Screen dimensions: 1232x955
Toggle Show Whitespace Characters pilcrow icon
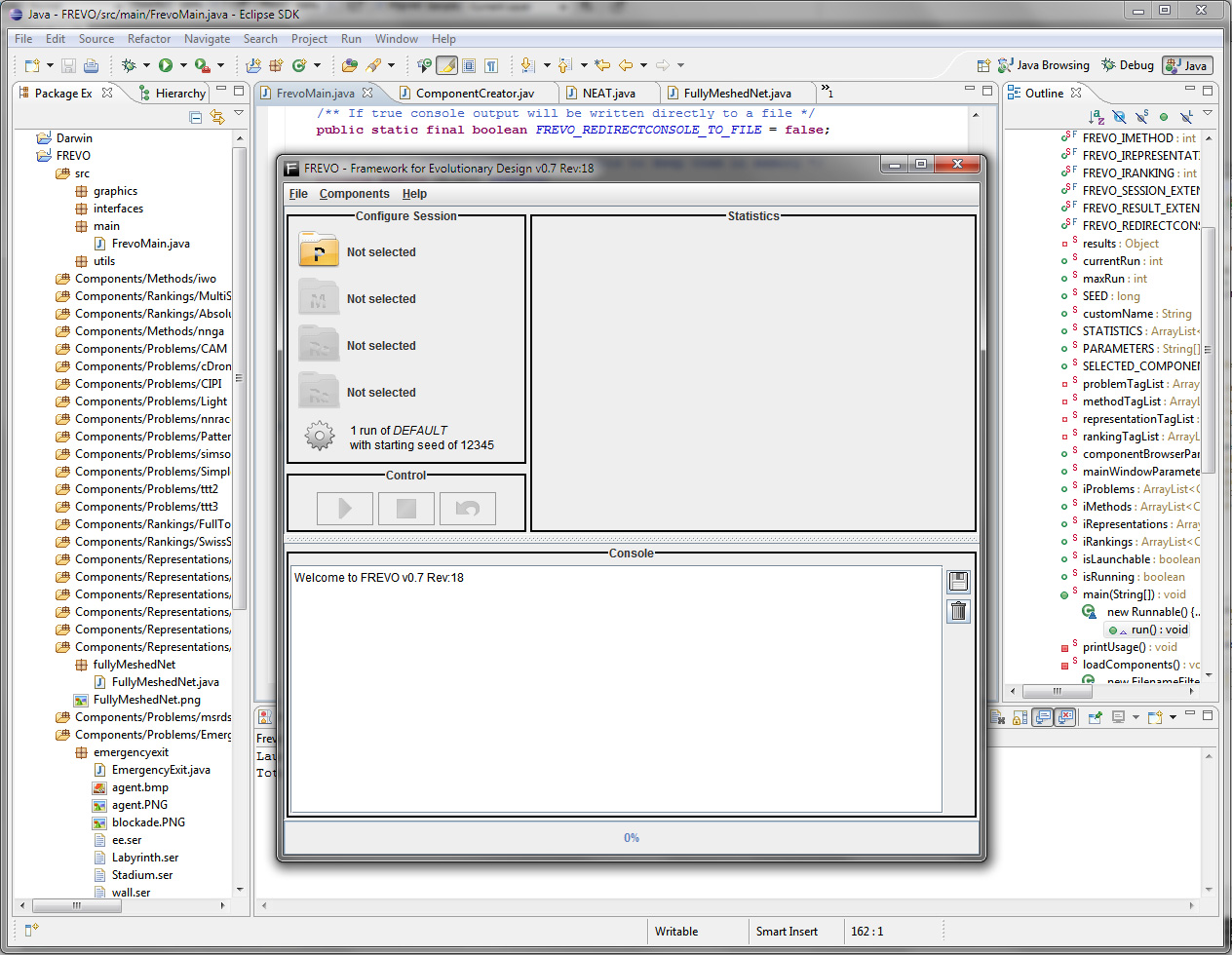pos(492,65)
